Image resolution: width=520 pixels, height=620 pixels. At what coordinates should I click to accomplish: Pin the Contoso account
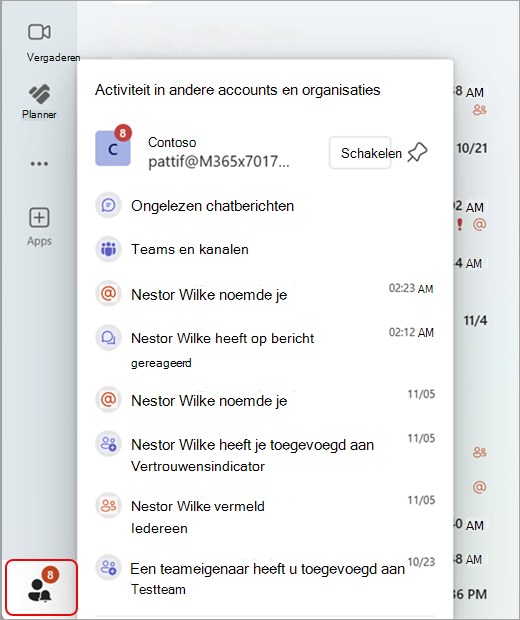pyautogui.click(x=418, y=153)
